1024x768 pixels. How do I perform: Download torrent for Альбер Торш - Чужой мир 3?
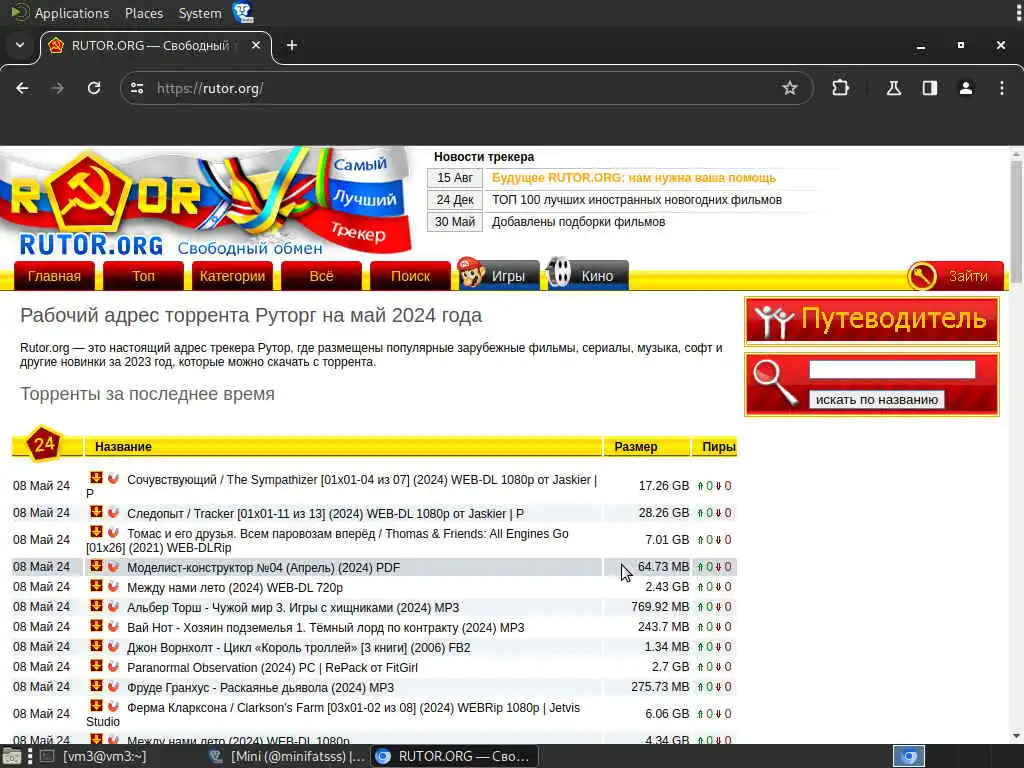click(x=96, y=606)
